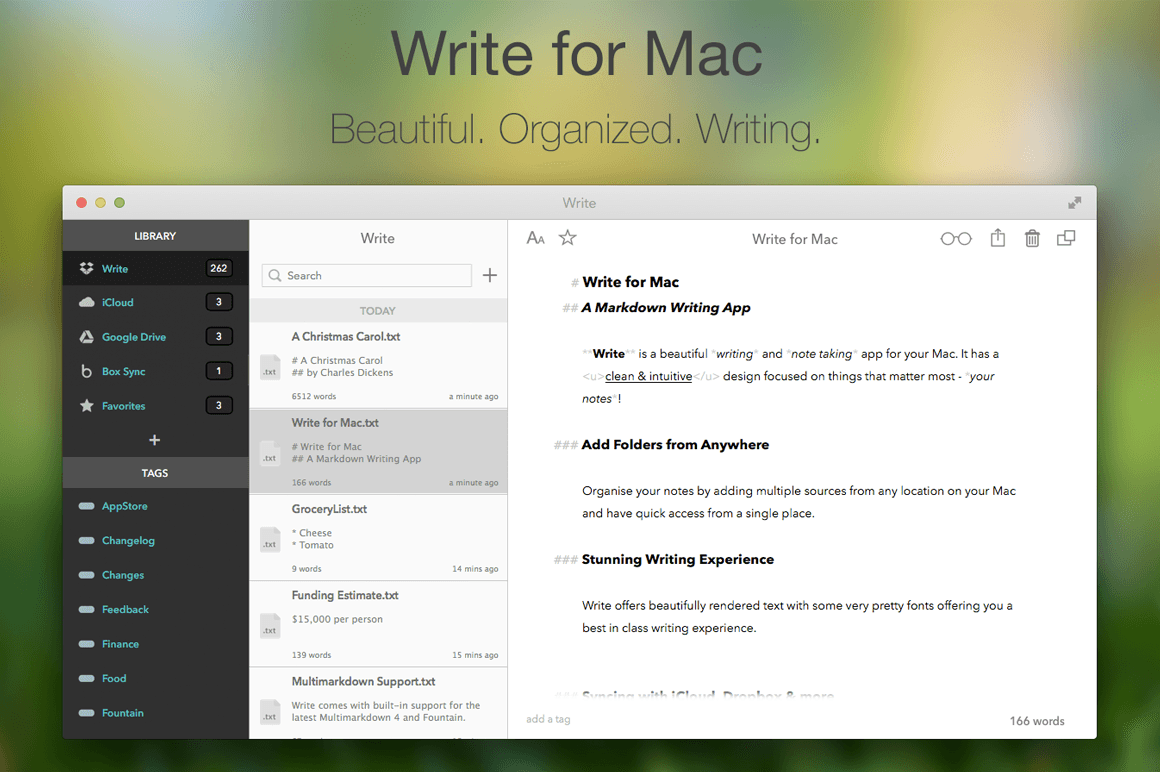The image size is (1160, 772).
Task: Add a library folder with sidebar plus
Action: [155, 440]
